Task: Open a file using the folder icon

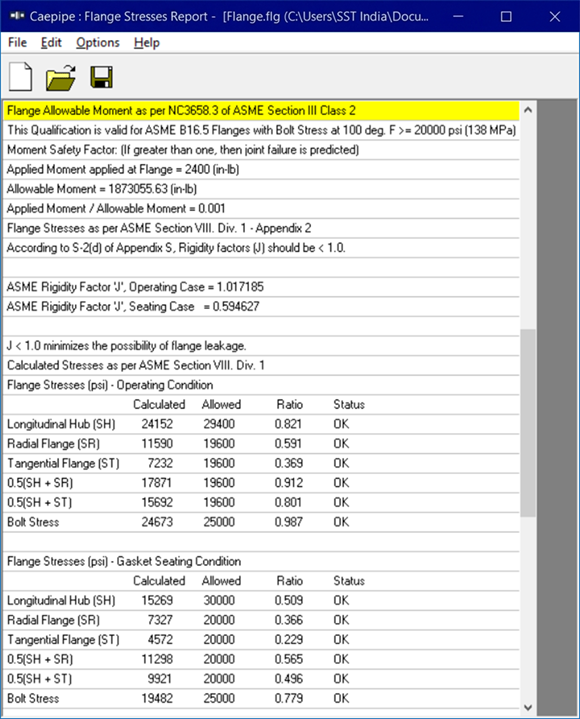Action: [x=61, y=77]
